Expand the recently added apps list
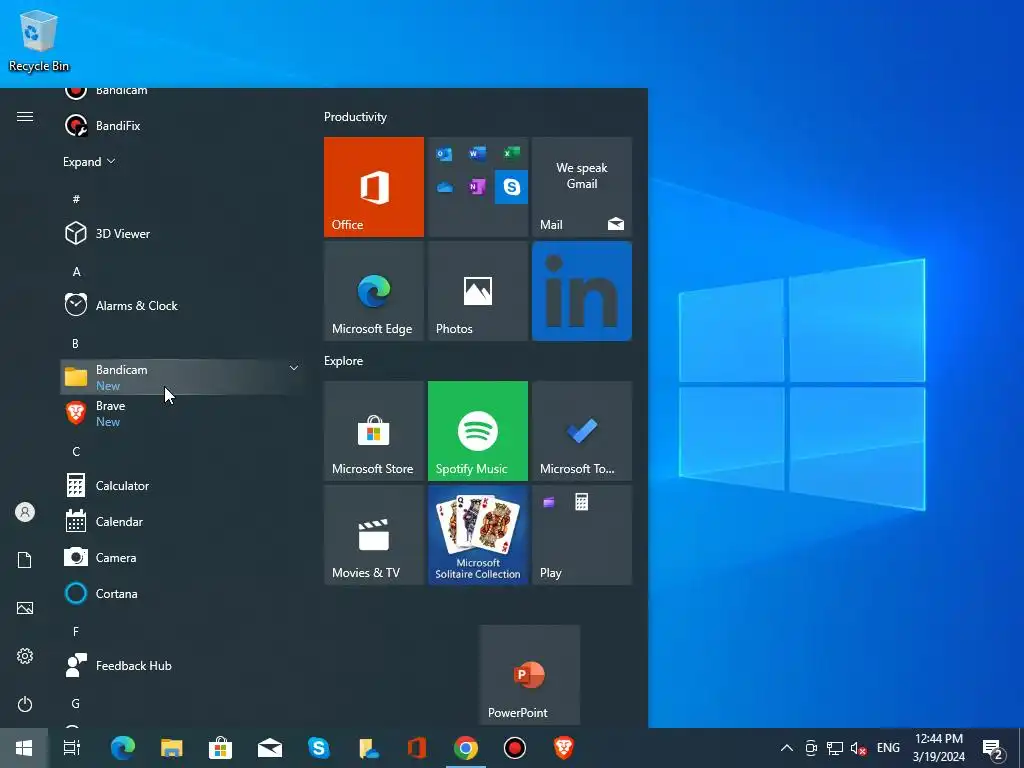Screen dimensions: 1024x768 pyautogui.click(x=89, y=162)
